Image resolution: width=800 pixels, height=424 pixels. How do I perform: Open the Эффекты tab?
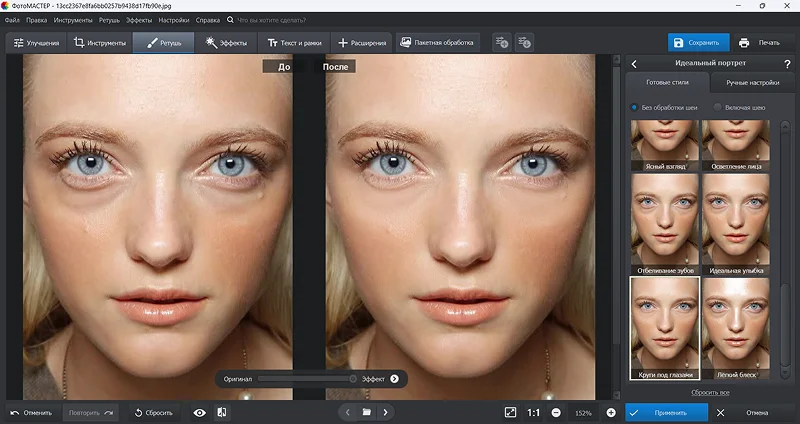226,43
